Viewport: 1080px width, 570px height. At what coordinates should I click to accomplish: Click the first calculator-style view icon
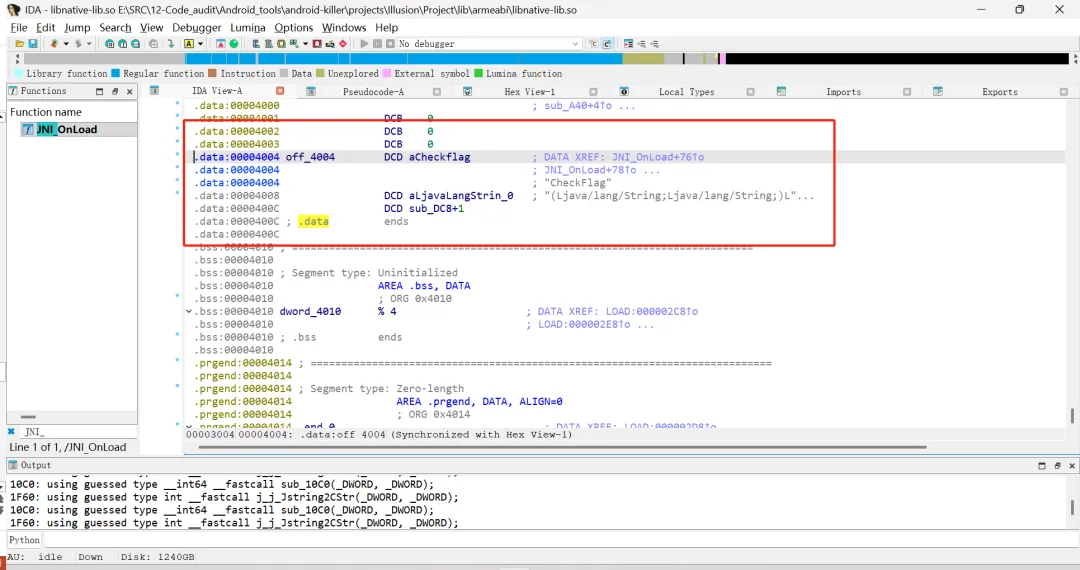coord(110,44)
